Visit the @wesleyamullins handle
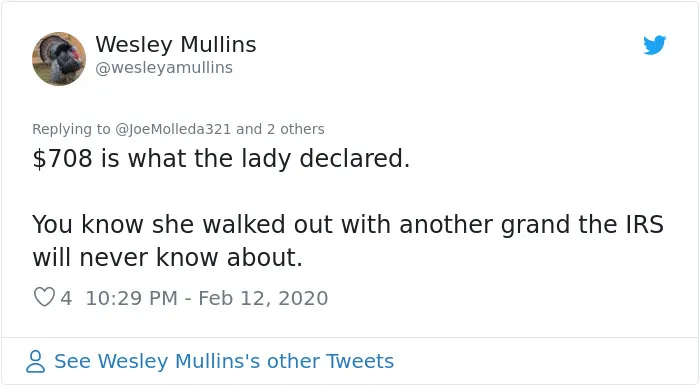Viewport: 700px width, 386px height. tap(164, 68)
